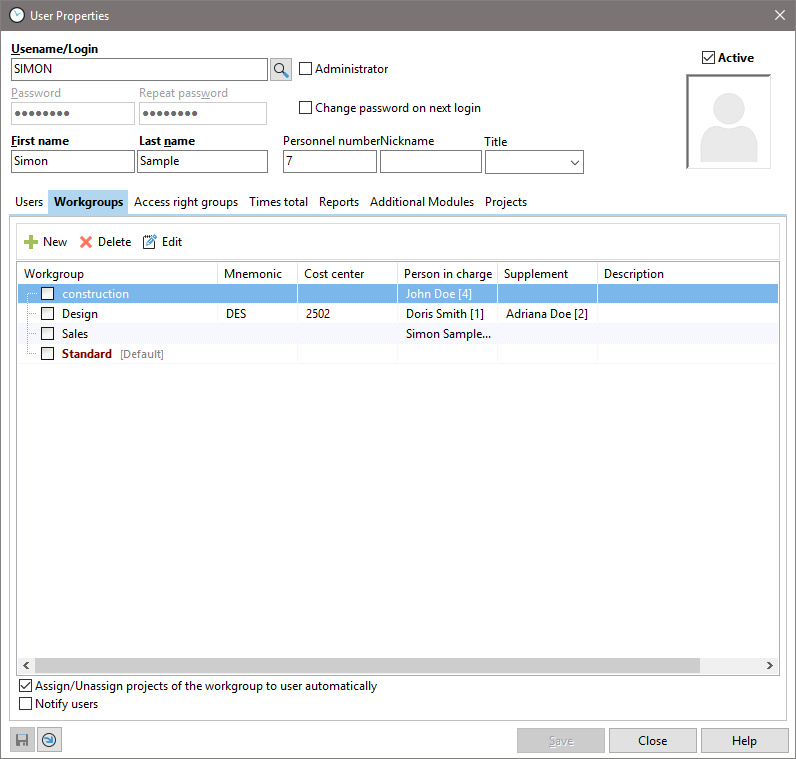Switch to the Access right groups tab
Screen dimensions: 796x759
(x=186, y=202)
